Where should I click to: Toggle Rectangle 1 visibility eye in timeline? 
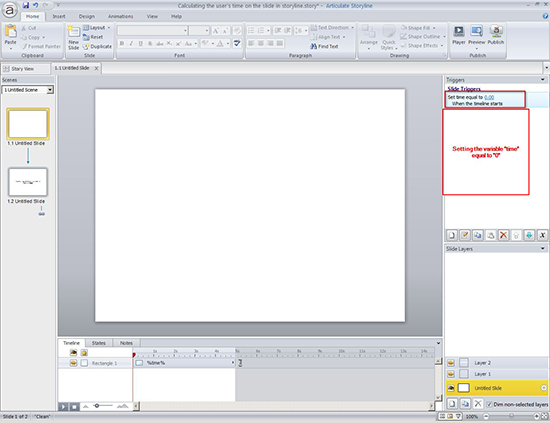[x=73, y=363]
